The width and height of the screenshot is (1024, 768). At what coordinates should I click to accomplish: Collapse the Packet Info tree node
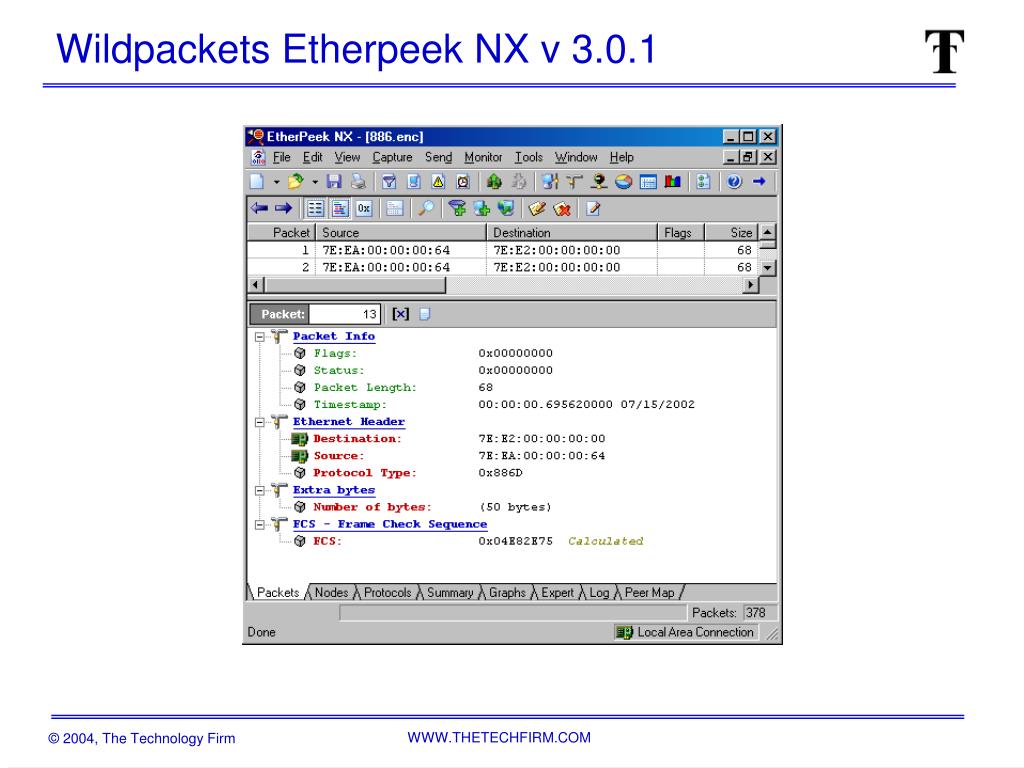(x=259, y=337)
